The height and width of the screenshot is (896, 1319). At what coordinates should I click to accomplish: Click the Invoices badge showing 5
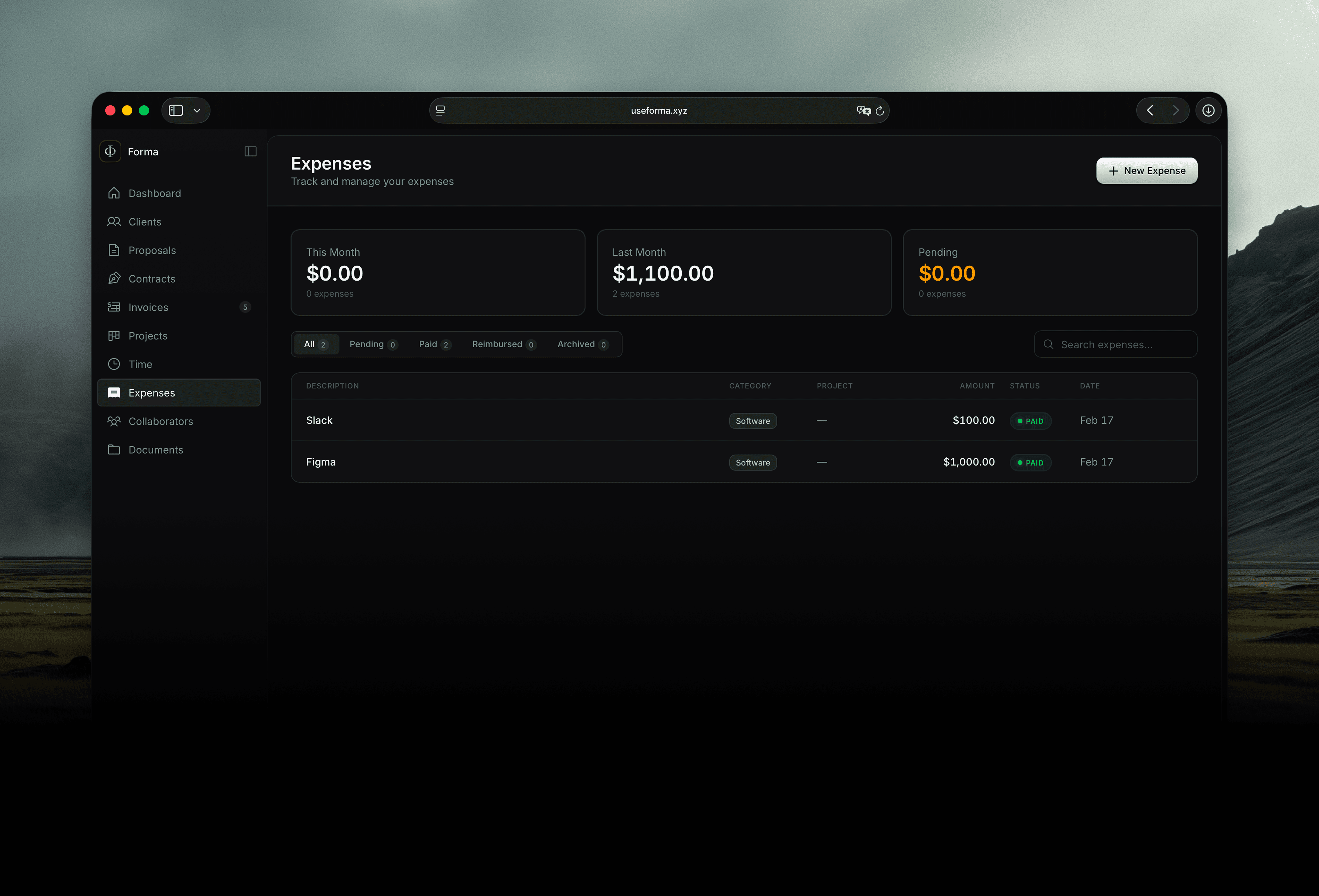coord(245,307)
